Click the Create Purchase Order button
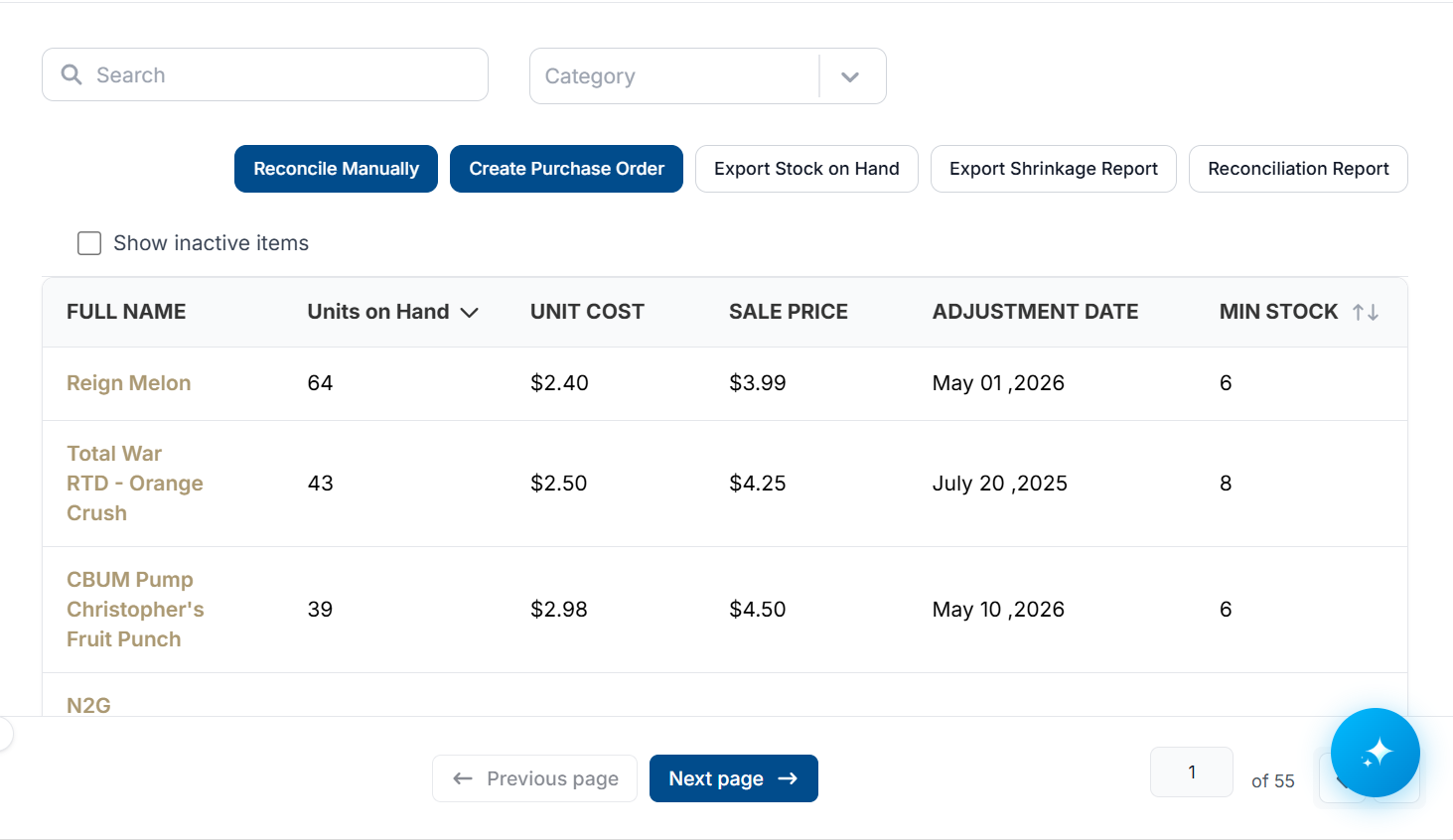This screenshot has height=840, width=1453. click(566, 169)
